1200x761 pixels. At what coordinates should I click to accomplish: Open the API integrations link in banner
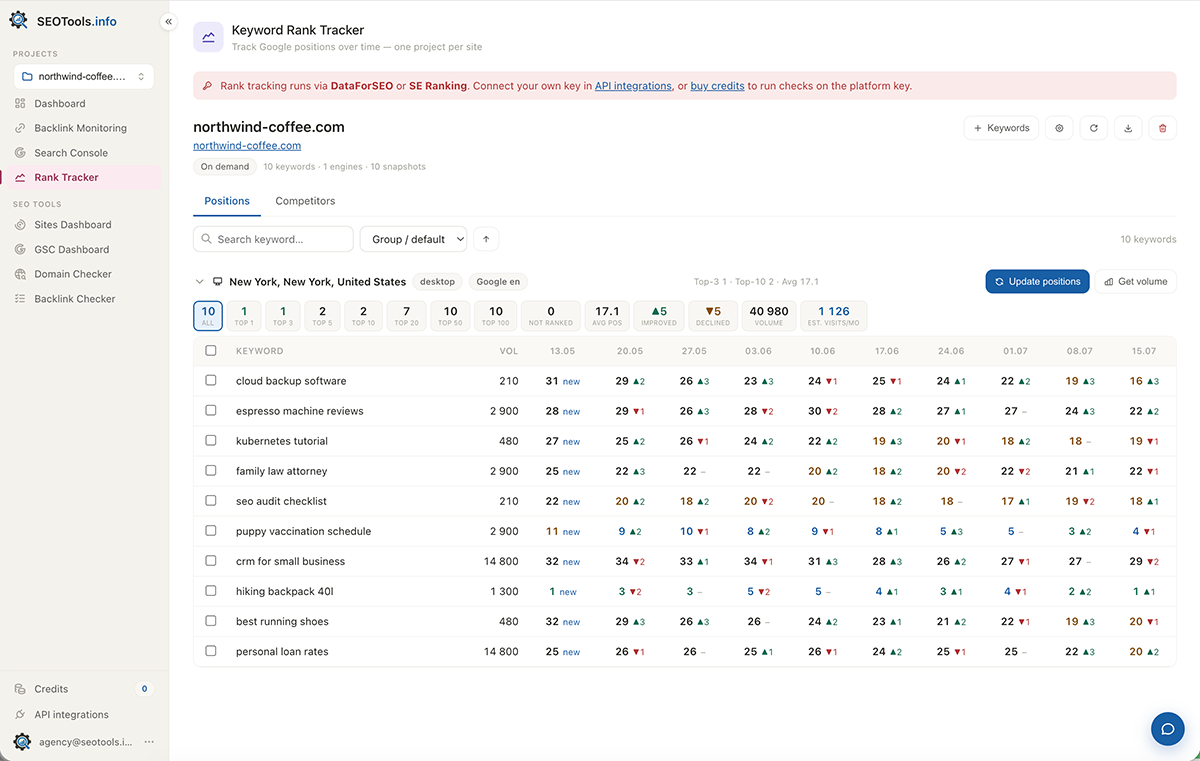pos(633,86)
